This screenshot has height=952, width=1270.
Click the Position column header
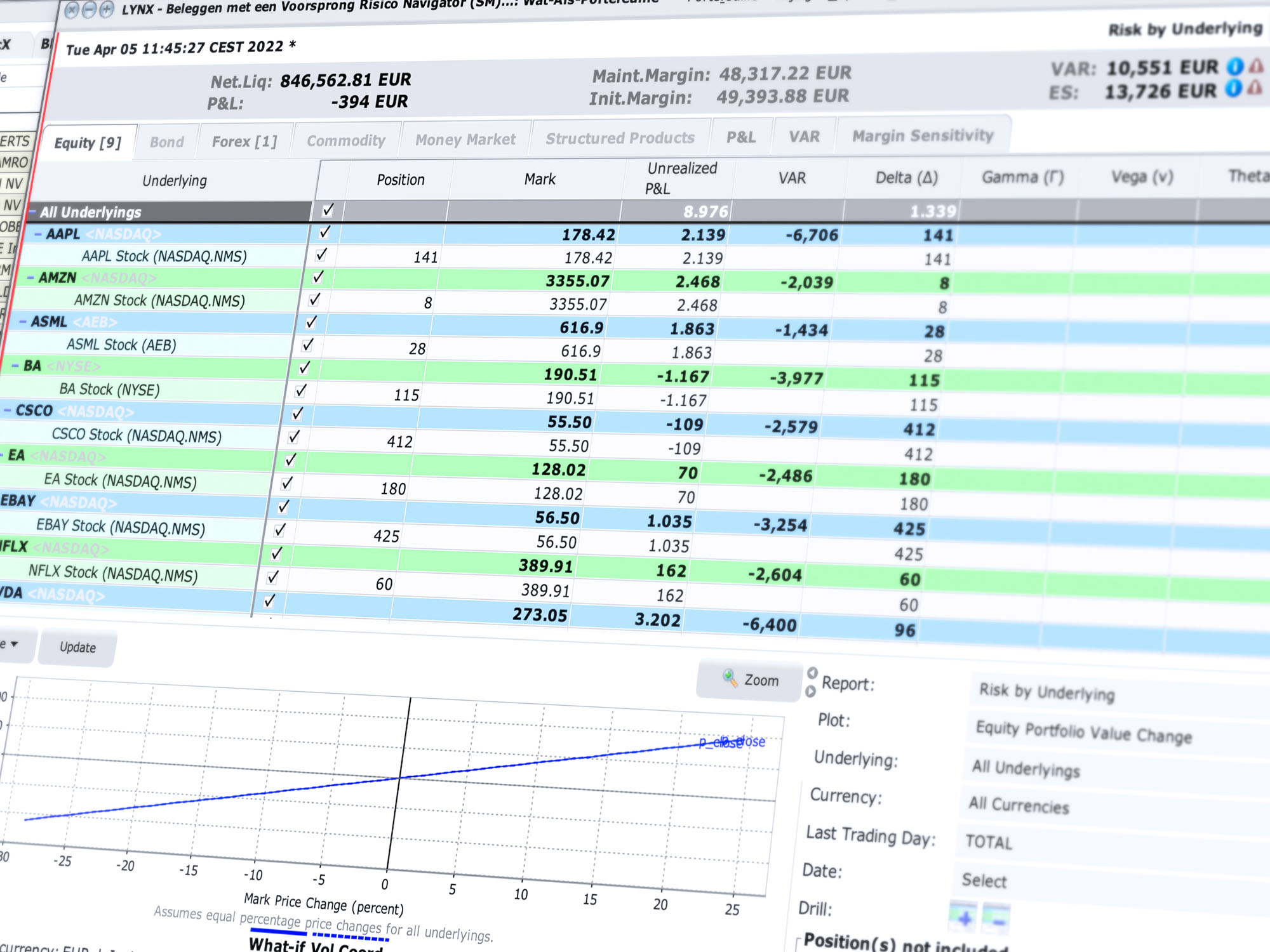pyautogui.click(x=400, y=180)
